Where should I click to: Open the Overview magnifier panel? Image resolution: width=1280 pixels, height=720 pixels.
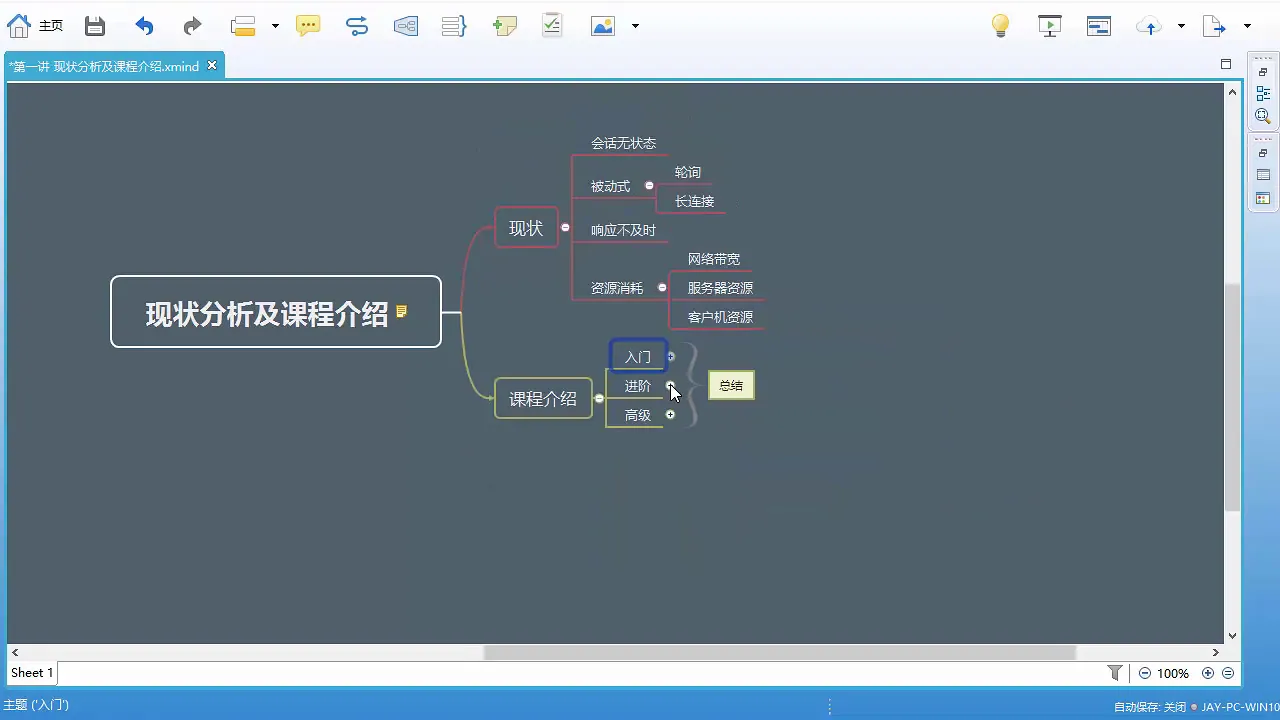(x=1263, y=116)
